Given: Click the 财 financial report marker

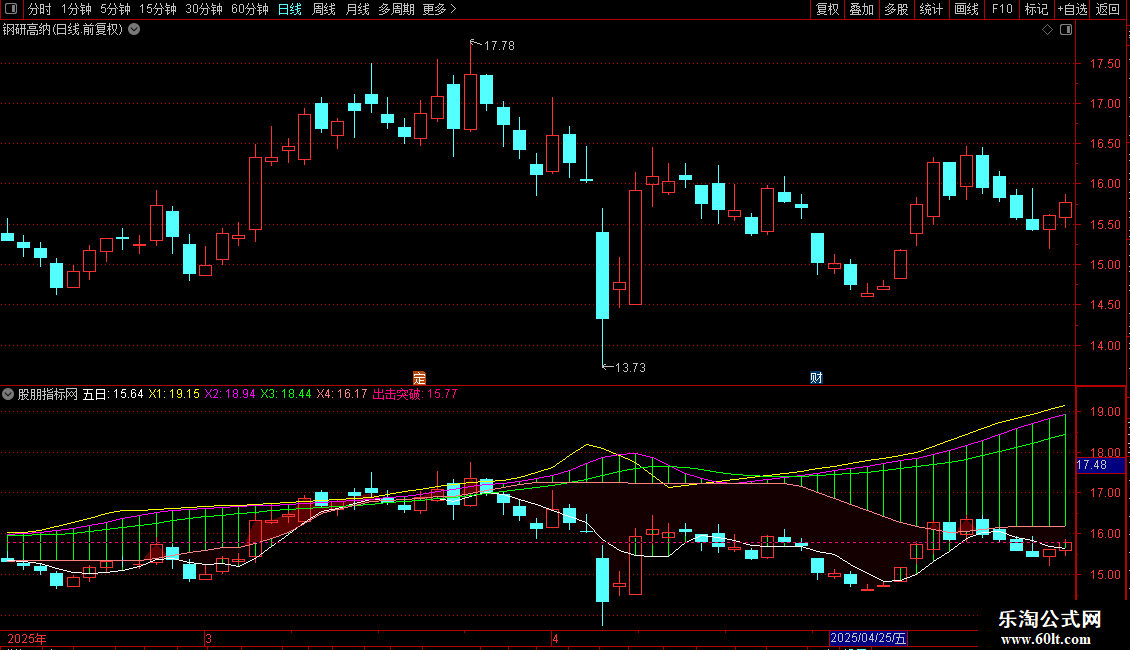Looking at the screenshot, I should click(x=816, y=378).
